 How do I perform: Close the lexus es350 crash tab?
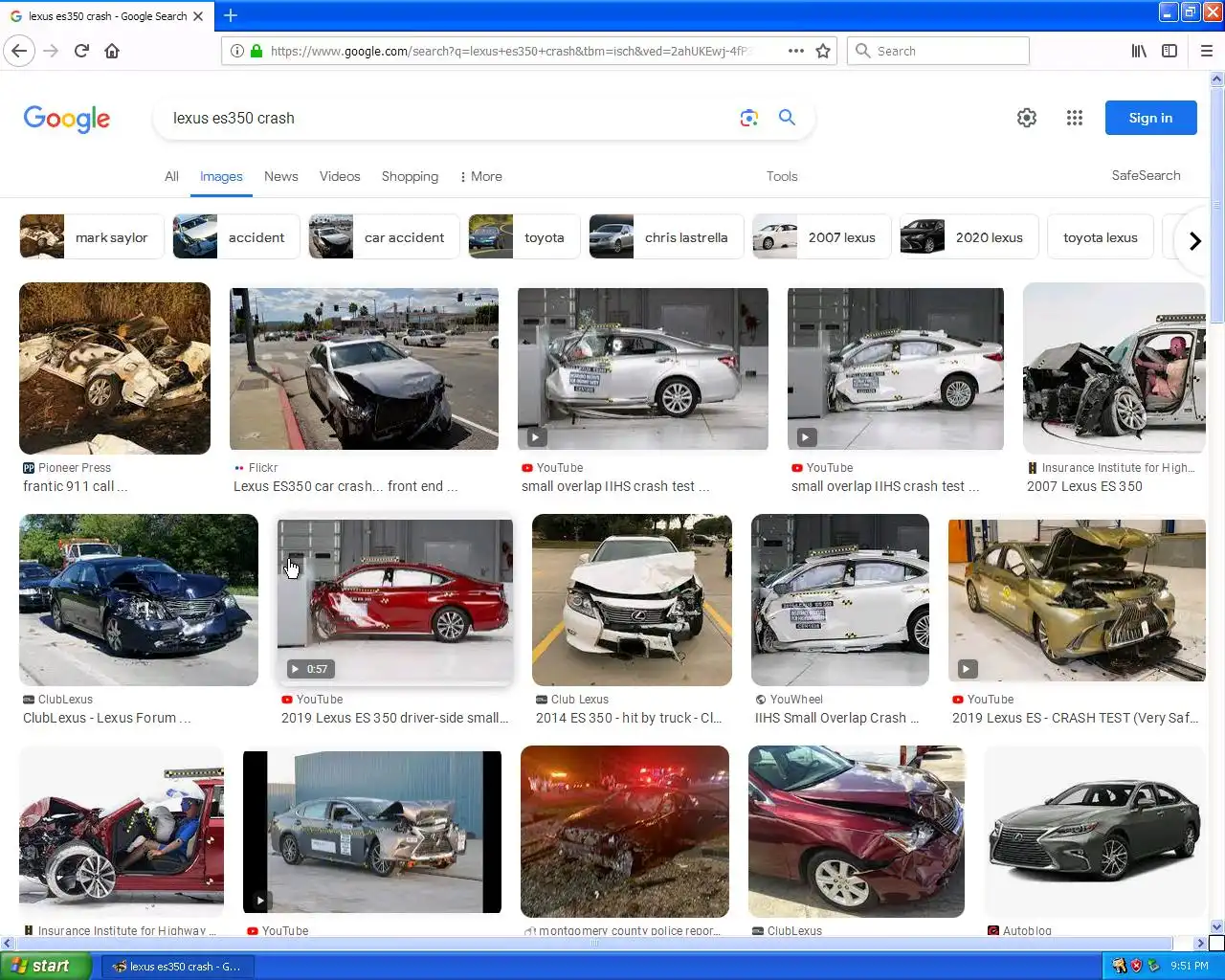point(198,16)
